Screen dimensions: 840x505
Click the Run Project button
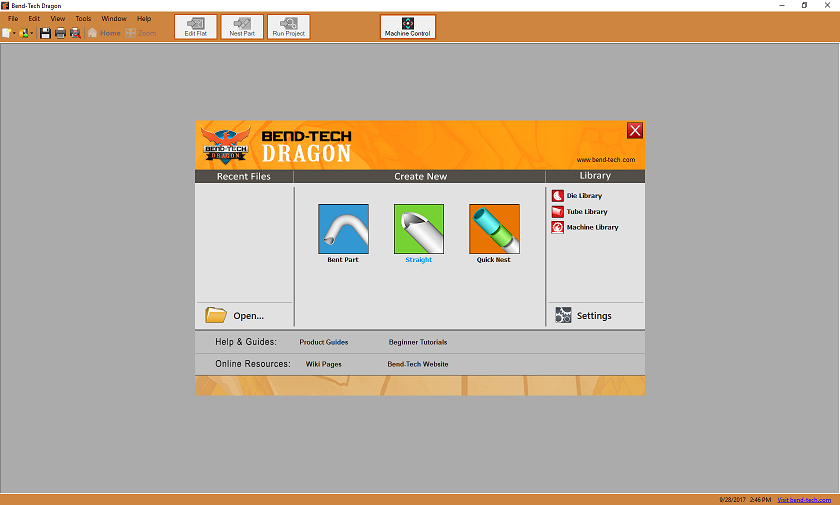(288, 27)
